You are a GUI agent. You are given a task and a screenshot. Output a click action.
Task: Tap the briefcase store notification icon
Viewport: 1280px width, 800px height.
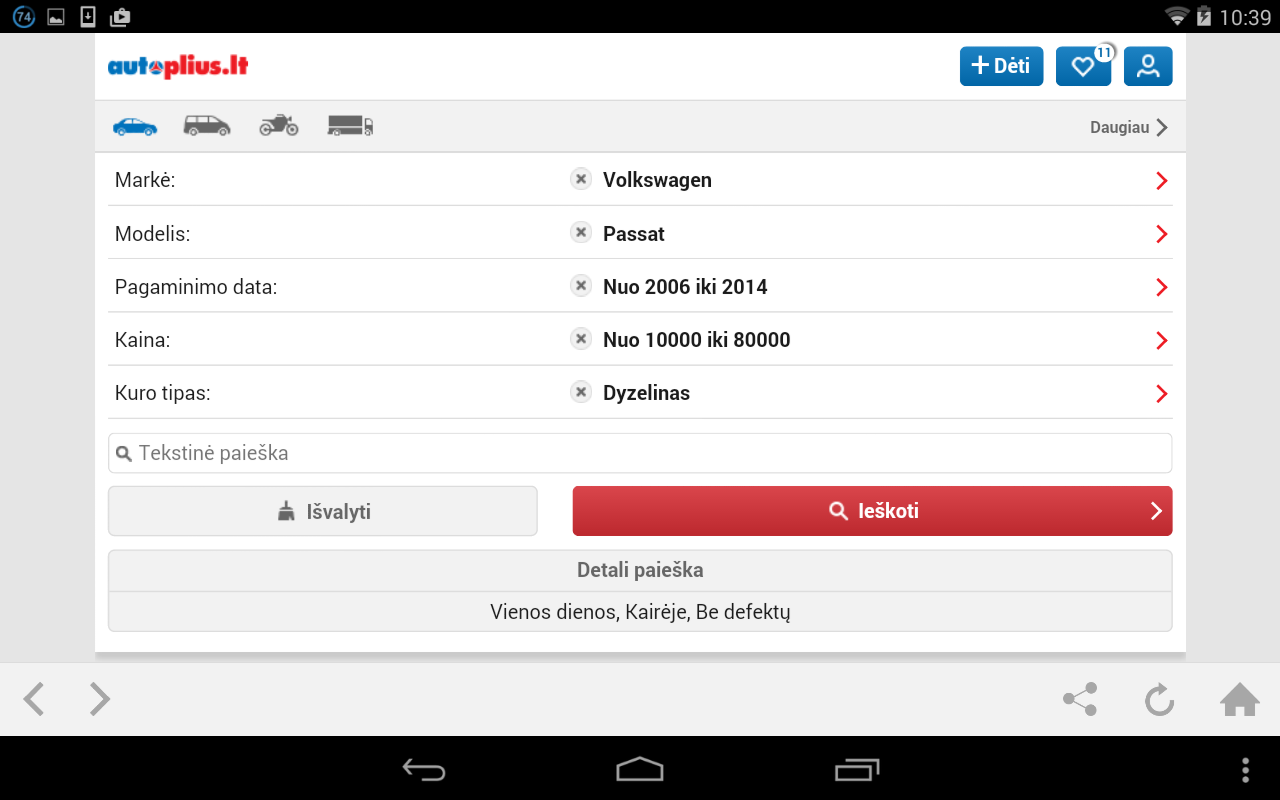[x=120, y=17]
